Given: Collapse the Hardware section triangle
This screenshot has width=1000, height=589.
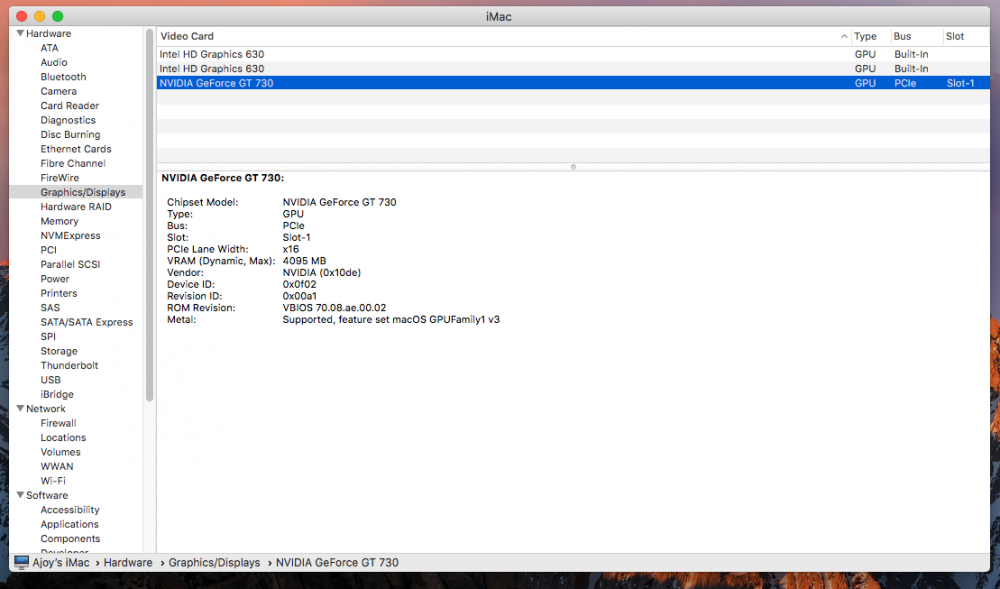Looking at the screenshot, I should 20,33.
